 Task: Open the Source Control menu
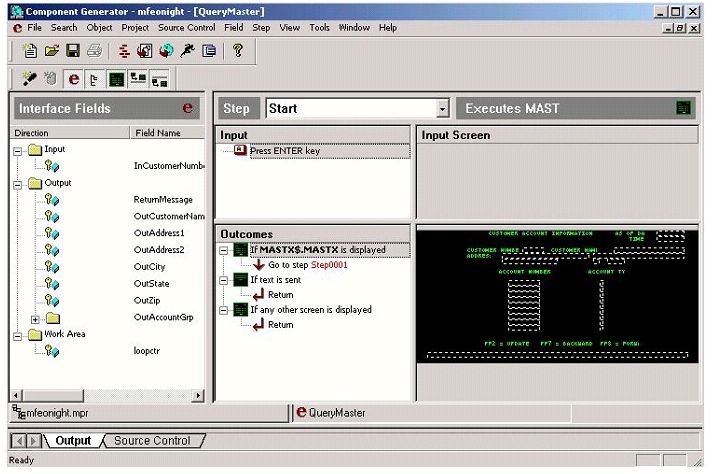tap(185, 28)
